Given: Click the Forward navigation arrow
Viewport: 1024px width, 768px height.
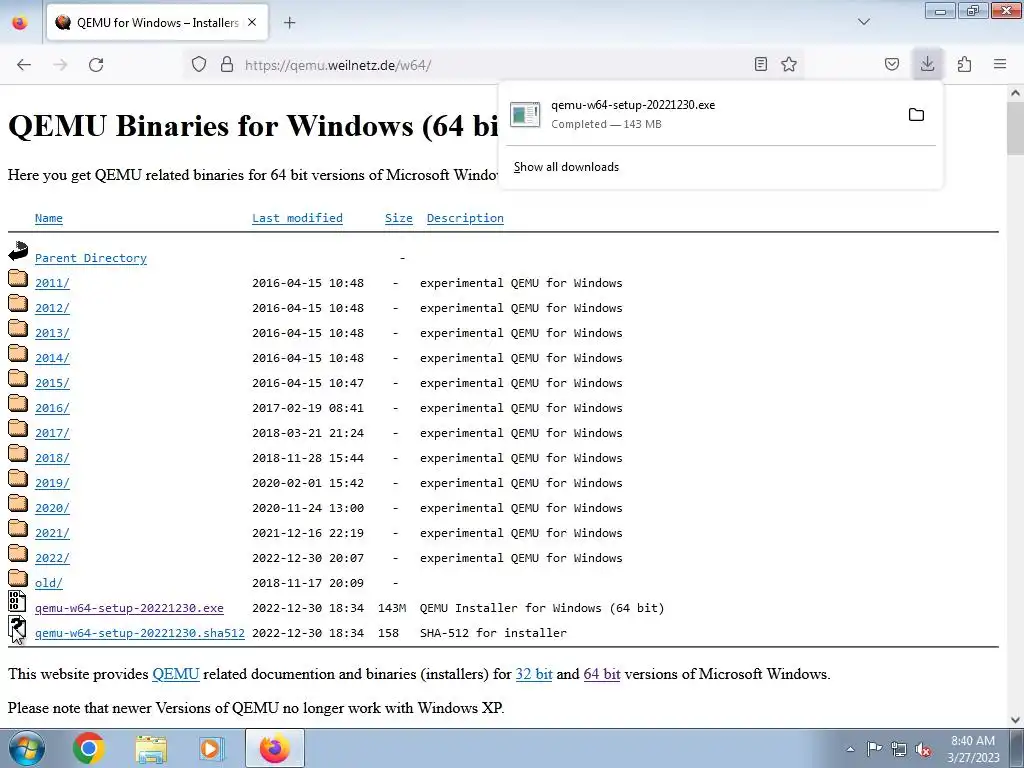Looking at the screenshot, I should tap(60, 65).
